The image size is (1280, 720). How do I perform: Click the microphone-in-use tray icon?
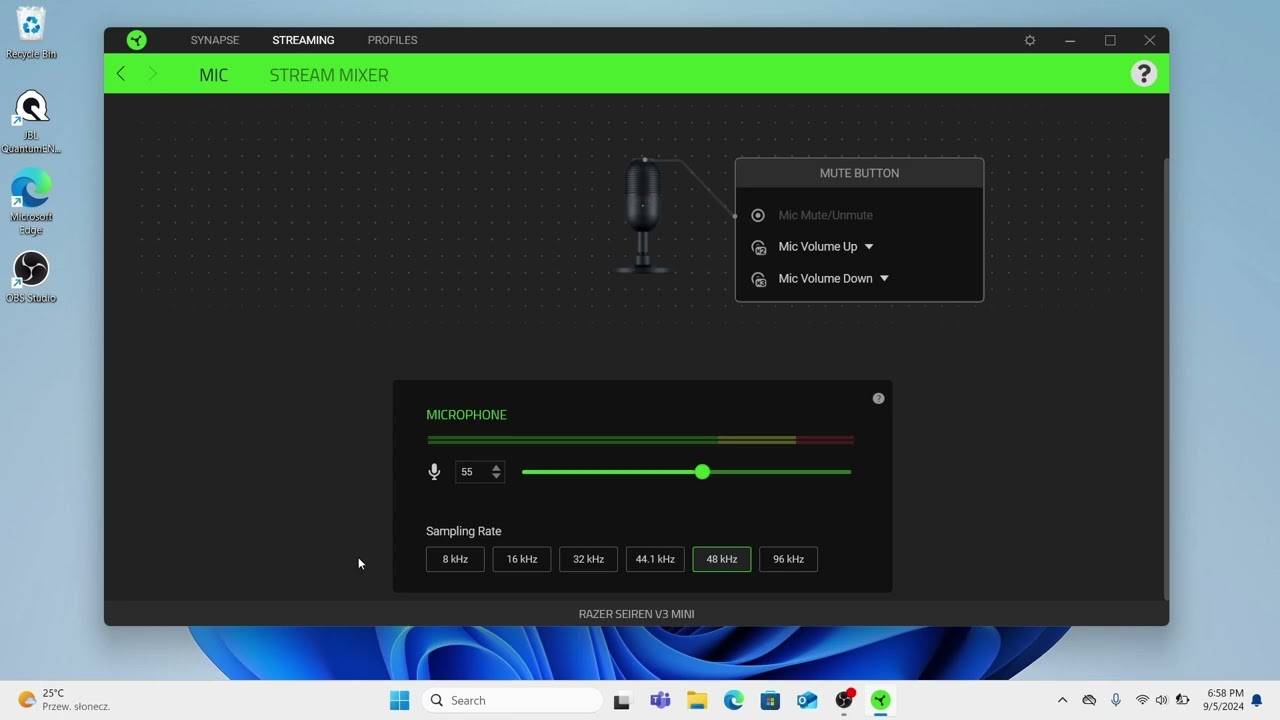(x=1116, y=700)
